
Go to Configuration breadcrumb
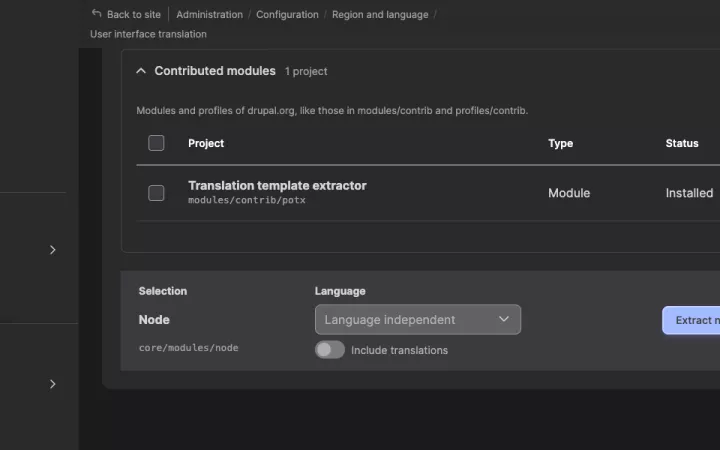click(287, 15)
